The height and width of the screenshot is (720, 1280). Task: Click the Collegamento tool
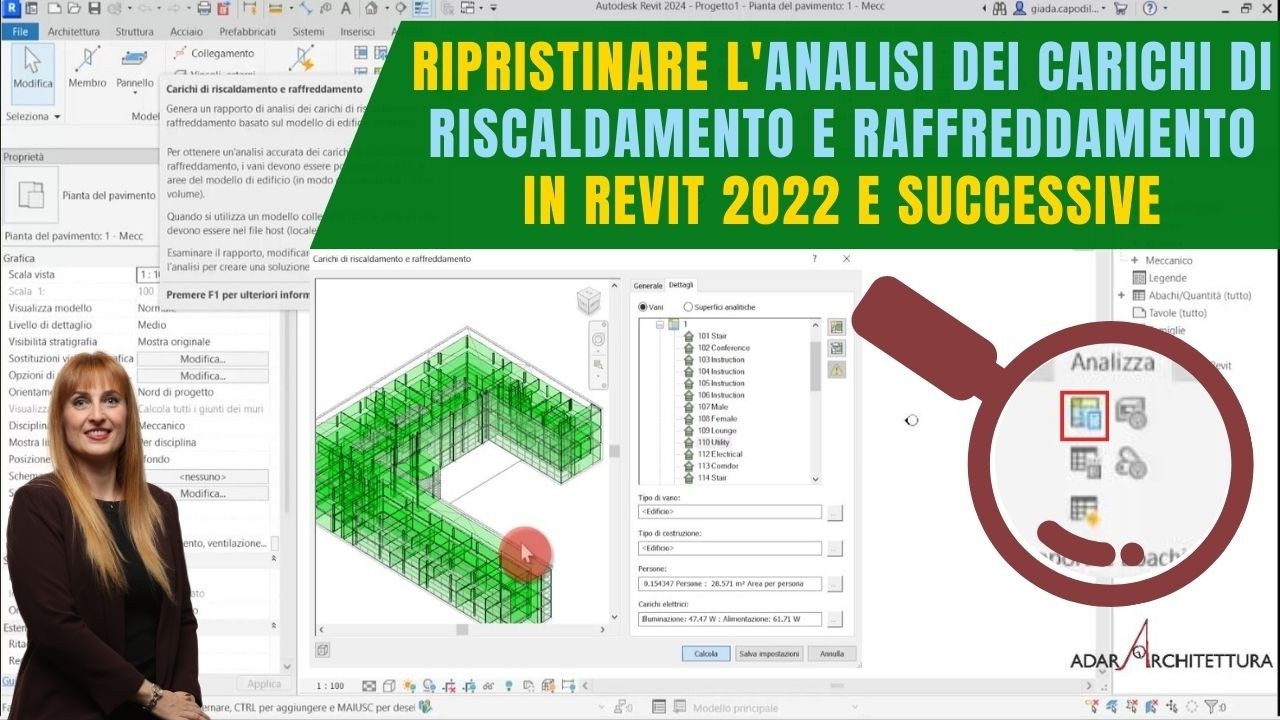tap(214, 53)
